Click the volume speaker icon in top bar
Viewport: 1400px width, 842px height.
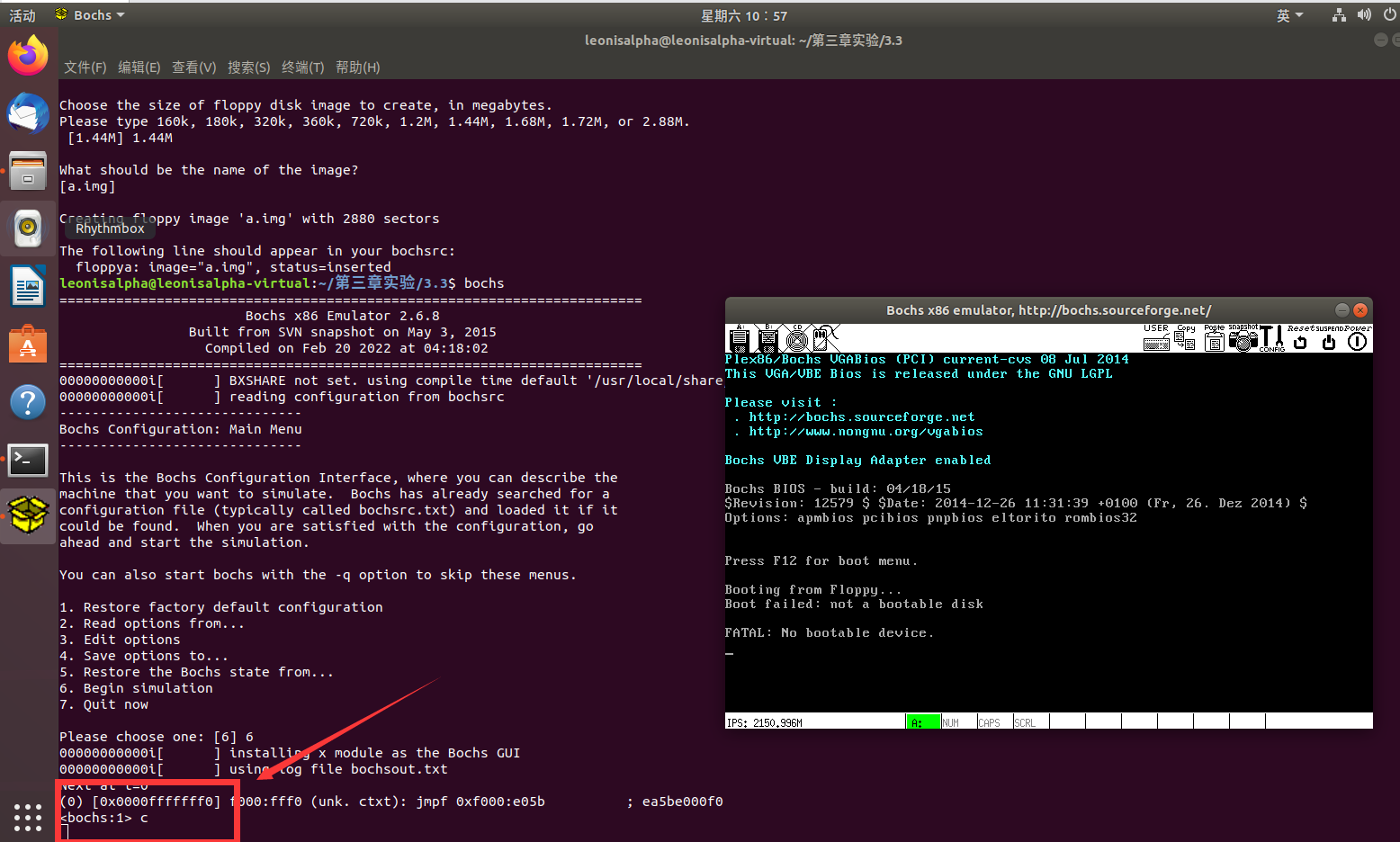coord(1365,15)
